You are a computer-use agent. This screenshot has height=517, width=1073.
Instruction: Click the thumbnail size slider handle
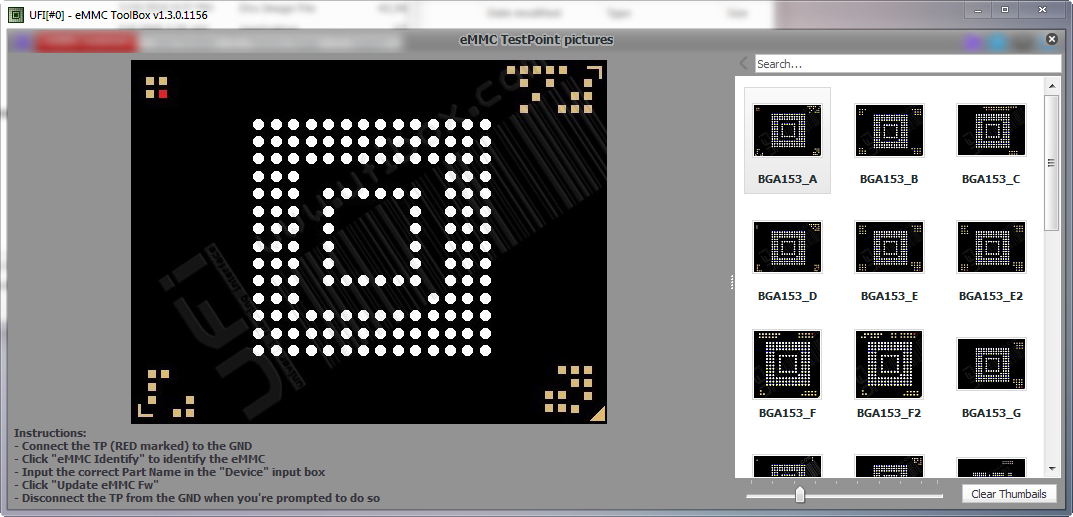pyautogui.click(x=799, y=494)
